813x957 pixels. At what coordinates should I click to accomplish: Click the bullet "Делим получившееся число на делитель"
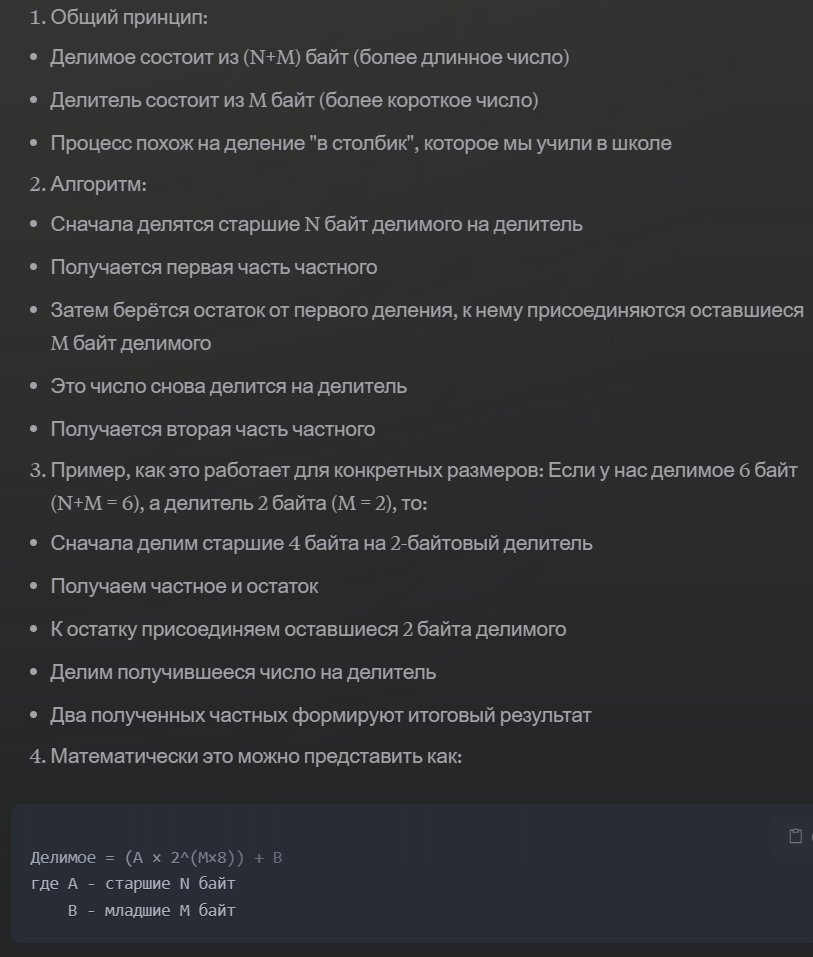click(243, 672)
